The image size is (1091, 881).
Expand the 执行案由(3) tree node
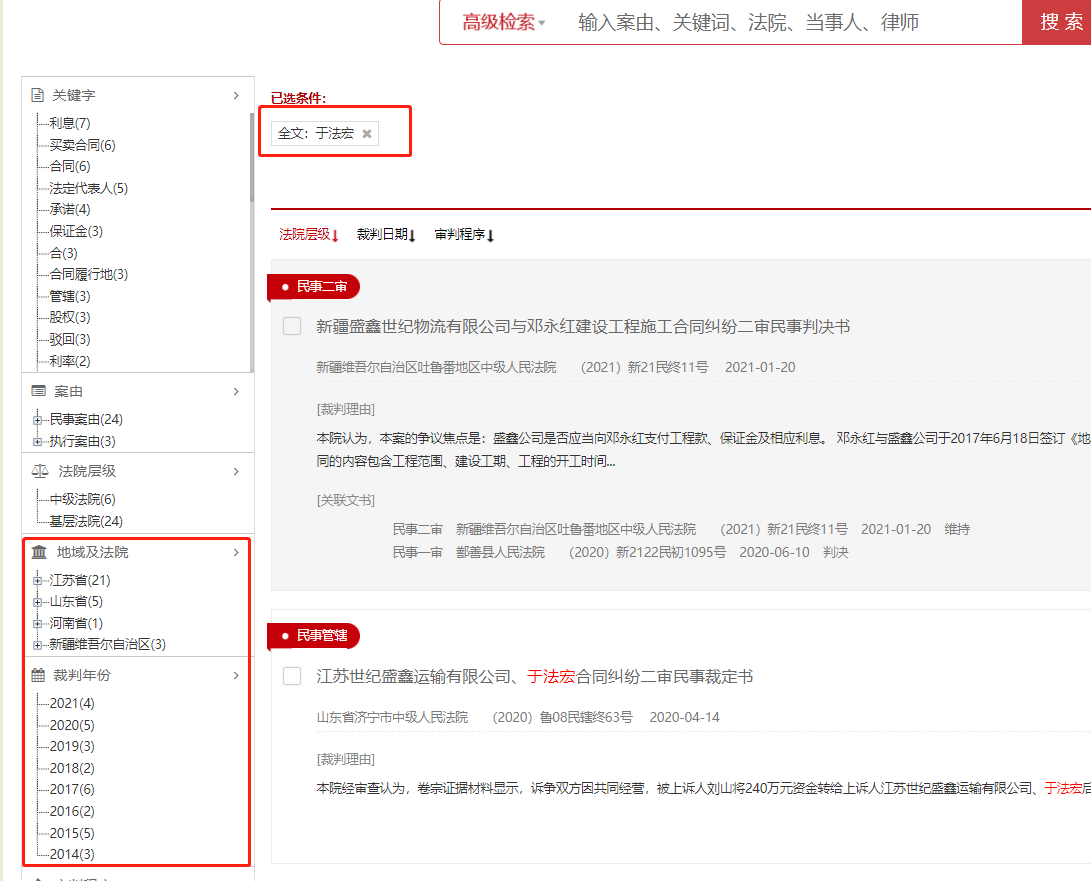[x=38, y=441]
